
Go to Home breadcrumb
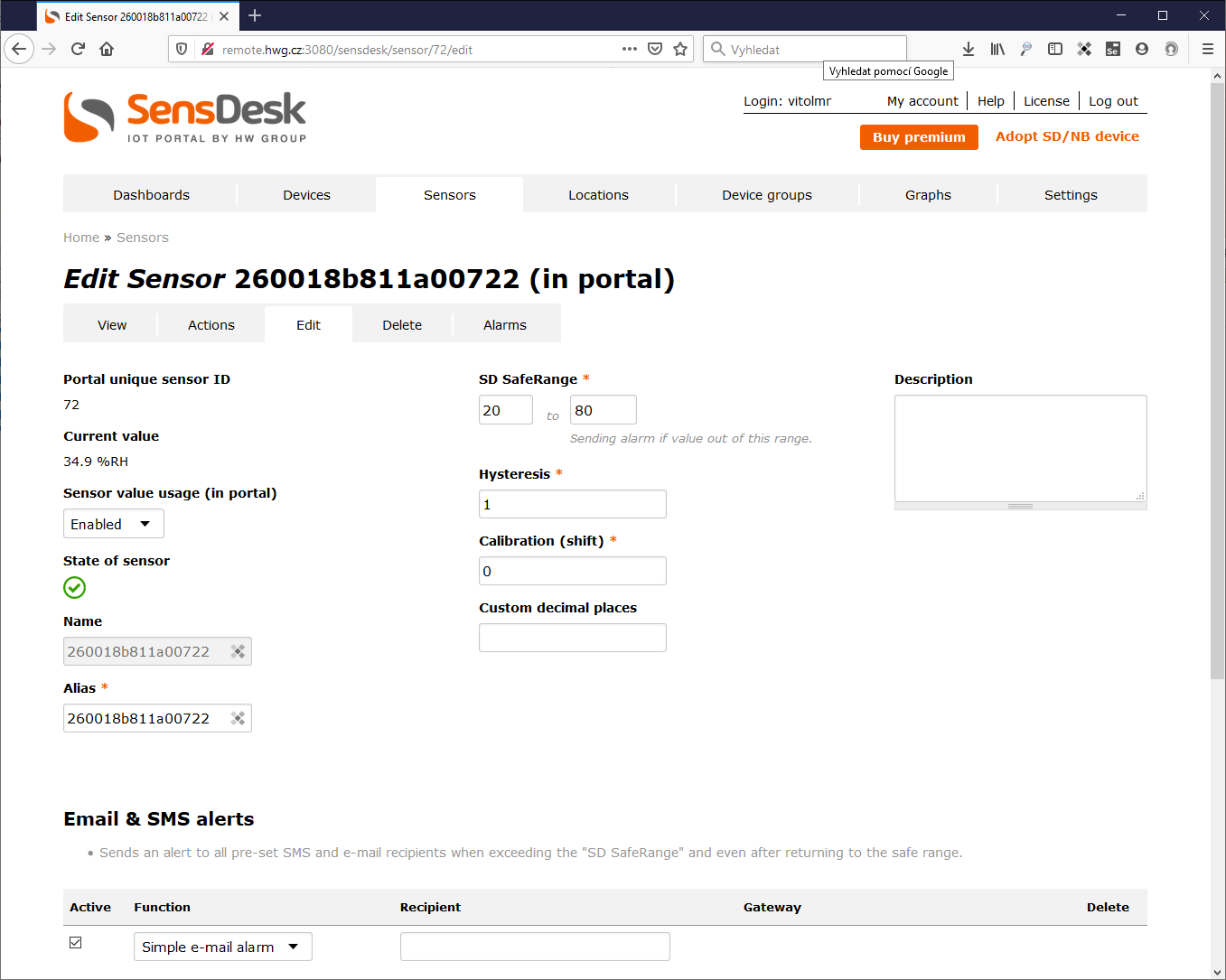click(81, 238)
